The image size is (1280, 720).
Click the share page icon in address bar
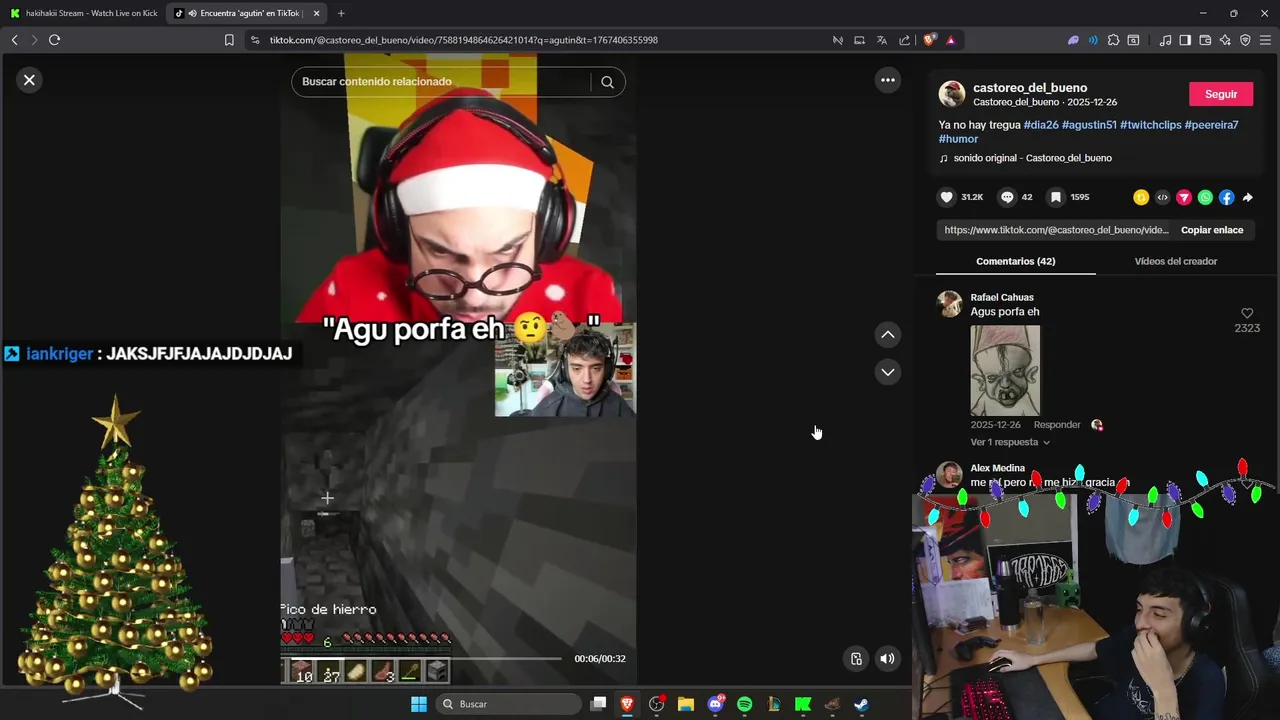[x=904, y=40]
